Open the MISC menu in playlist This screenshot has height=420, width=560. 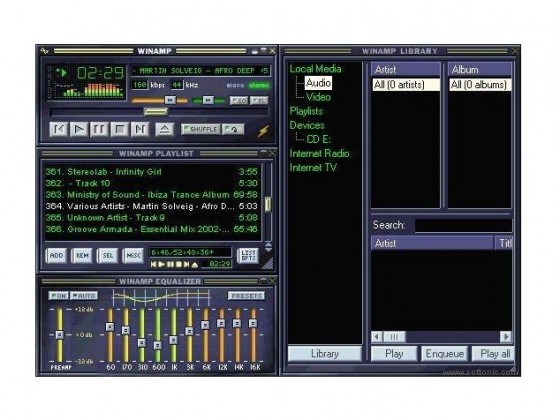[134, 255]
